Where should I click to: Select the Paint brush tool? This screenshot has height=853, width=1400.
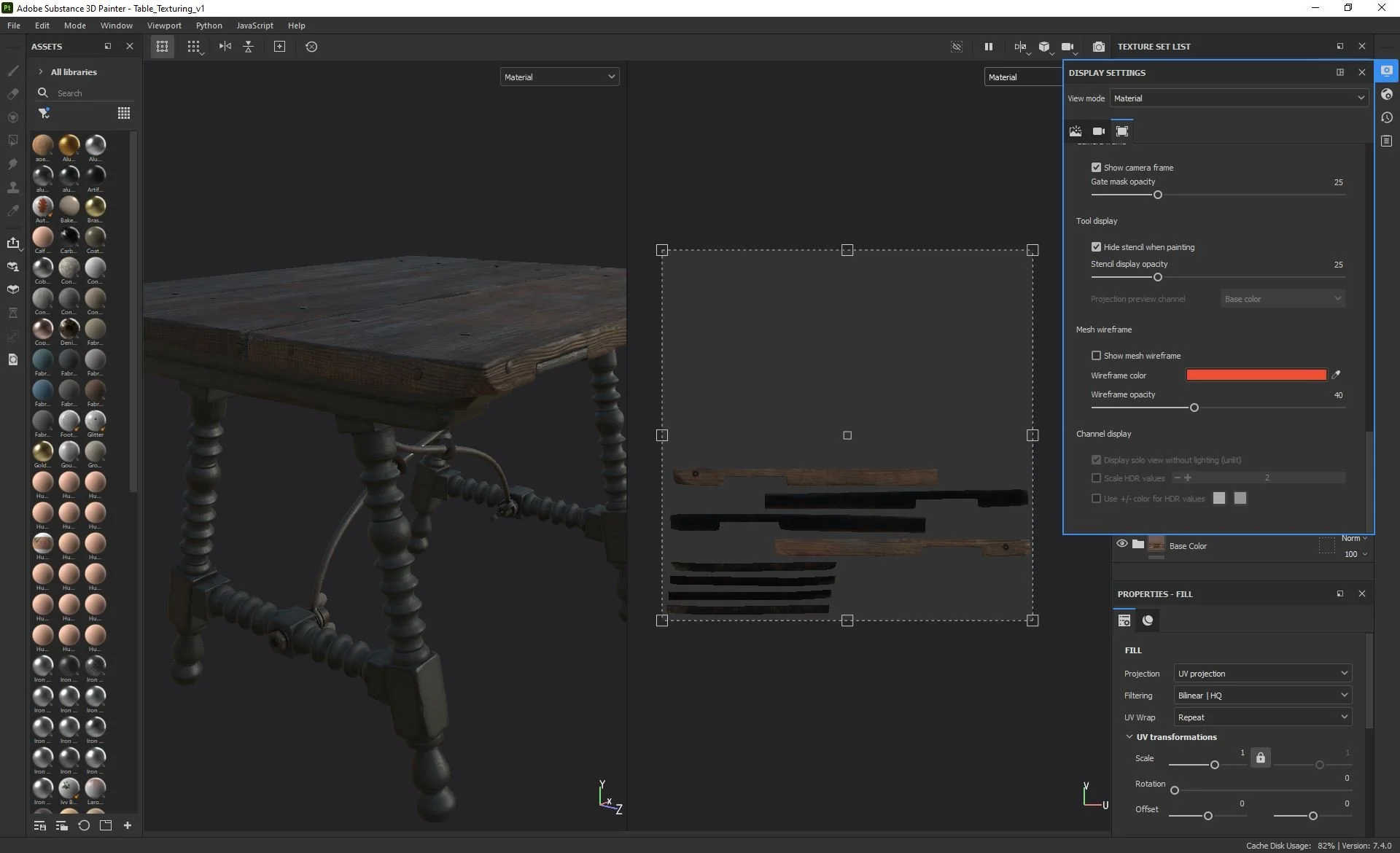(13, 71)
